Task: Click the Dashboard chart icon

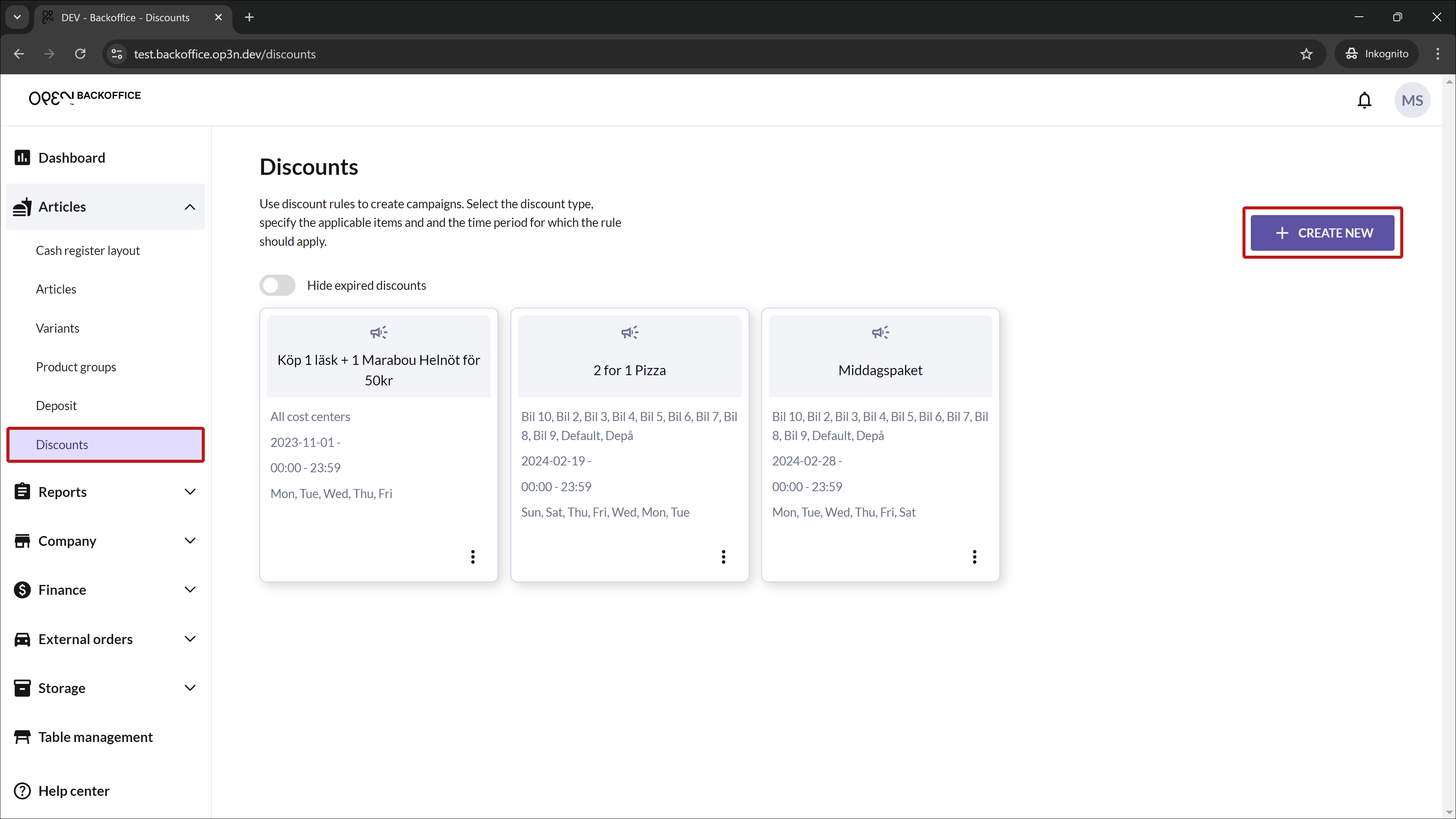Action: (22, 158)
